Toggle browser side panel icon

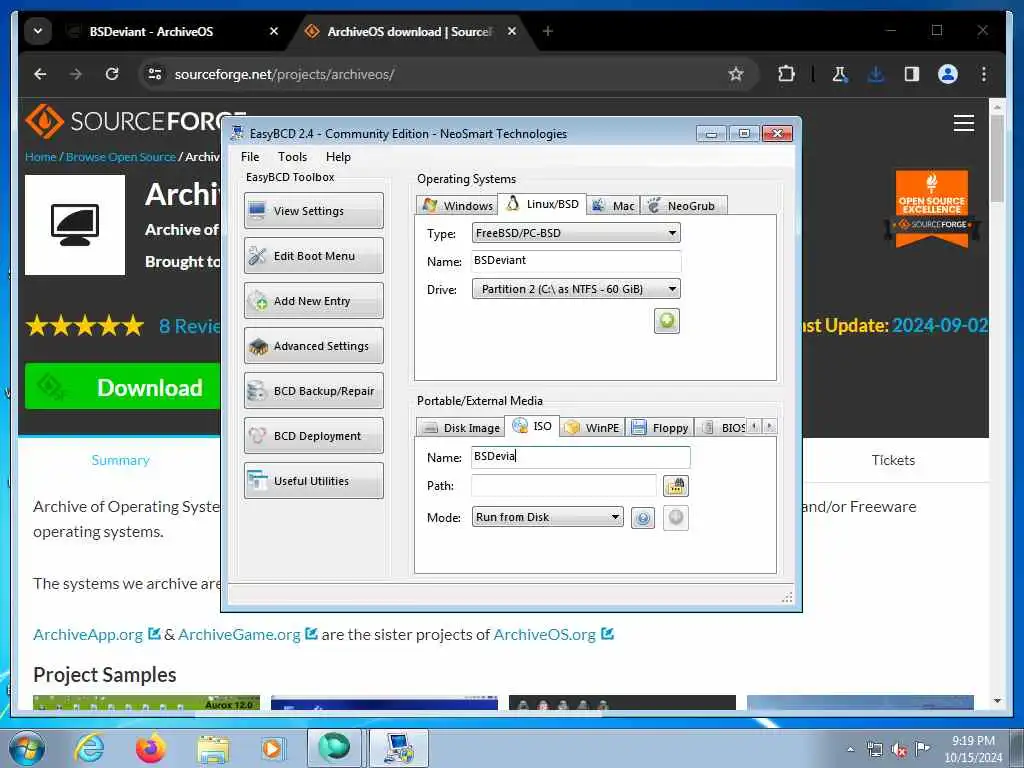(x=912, y=74)
